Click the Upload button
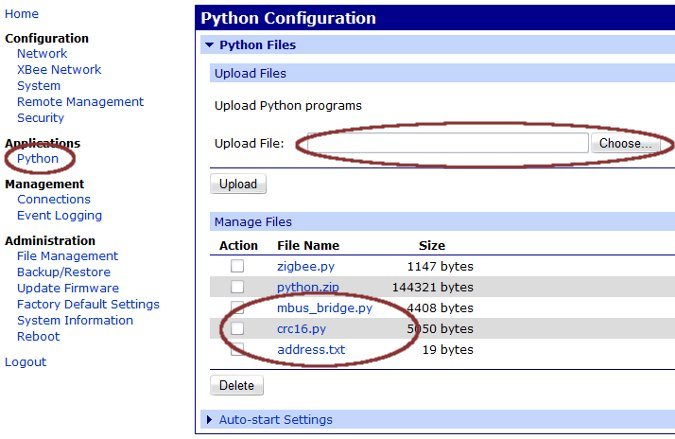This screenshot has width=675, height=439. (238, 184)
